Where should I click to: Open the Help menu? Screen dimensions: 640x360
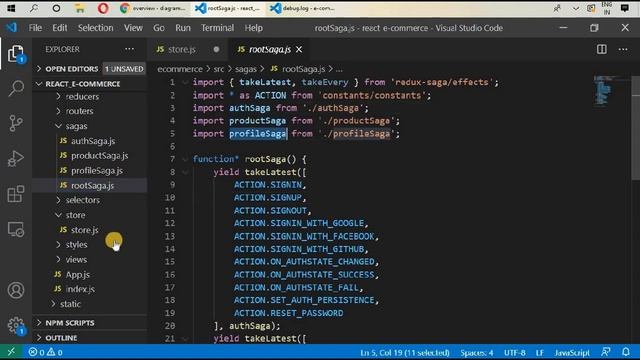coord(253,28)
